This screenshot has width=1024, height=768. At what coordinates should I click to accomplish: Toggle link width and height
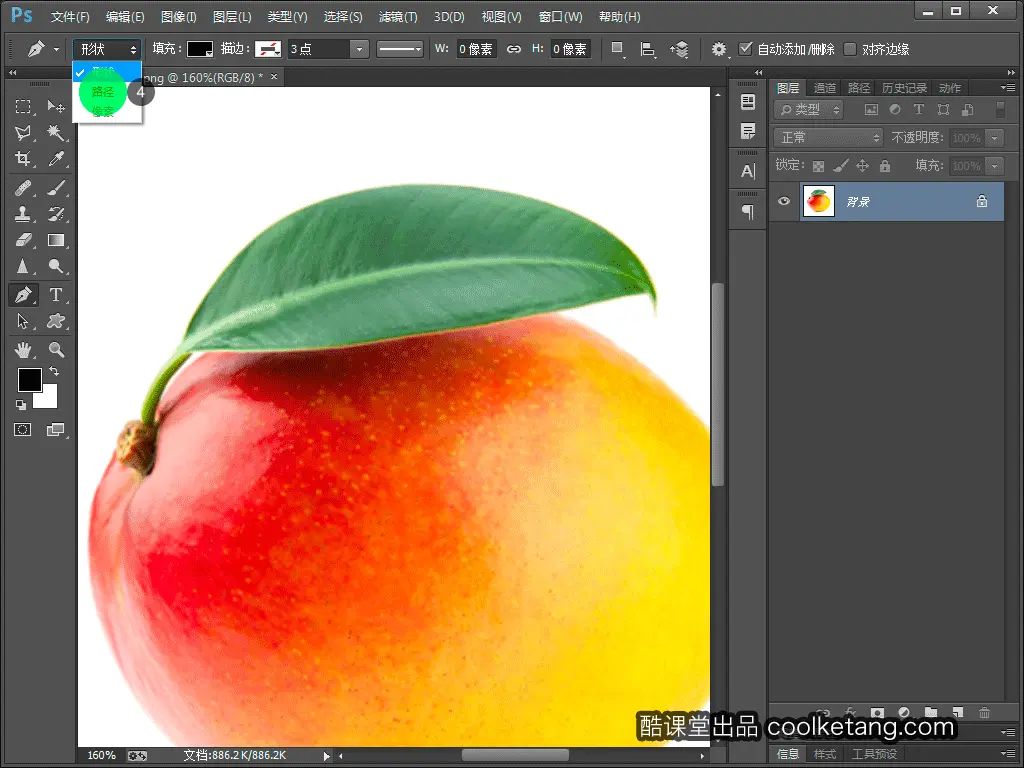[514, 49]
